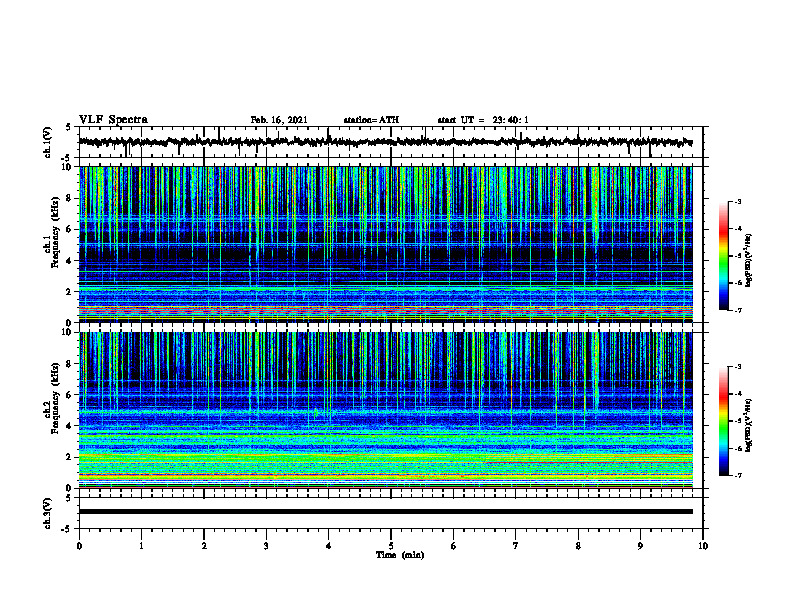Click the ch.1 spectrogram color bar
Viewport: 792px width, 612px height.
723,256
